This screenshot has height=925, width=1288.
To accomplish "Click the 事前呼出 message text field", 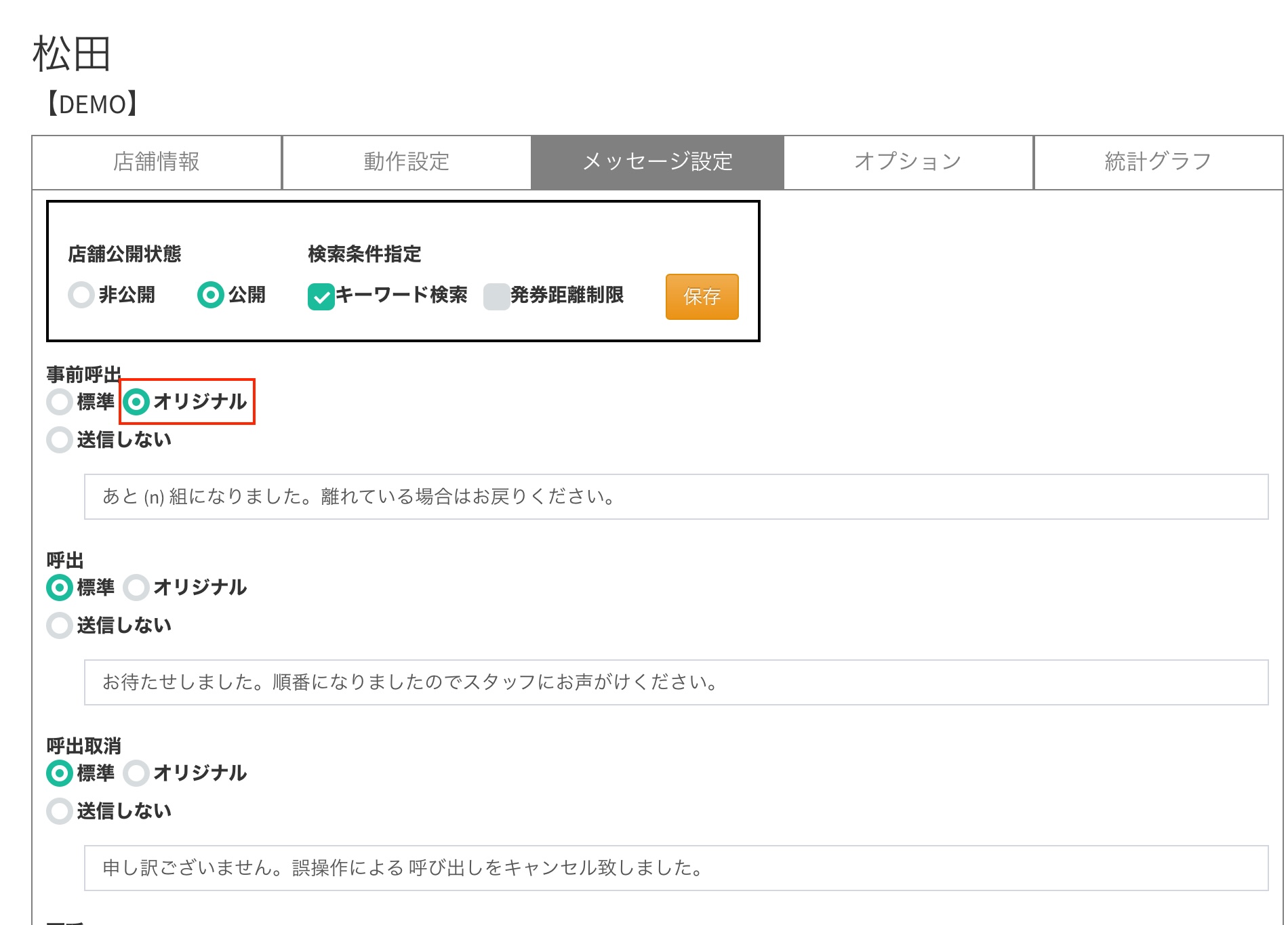I will [x=676, y=497].
